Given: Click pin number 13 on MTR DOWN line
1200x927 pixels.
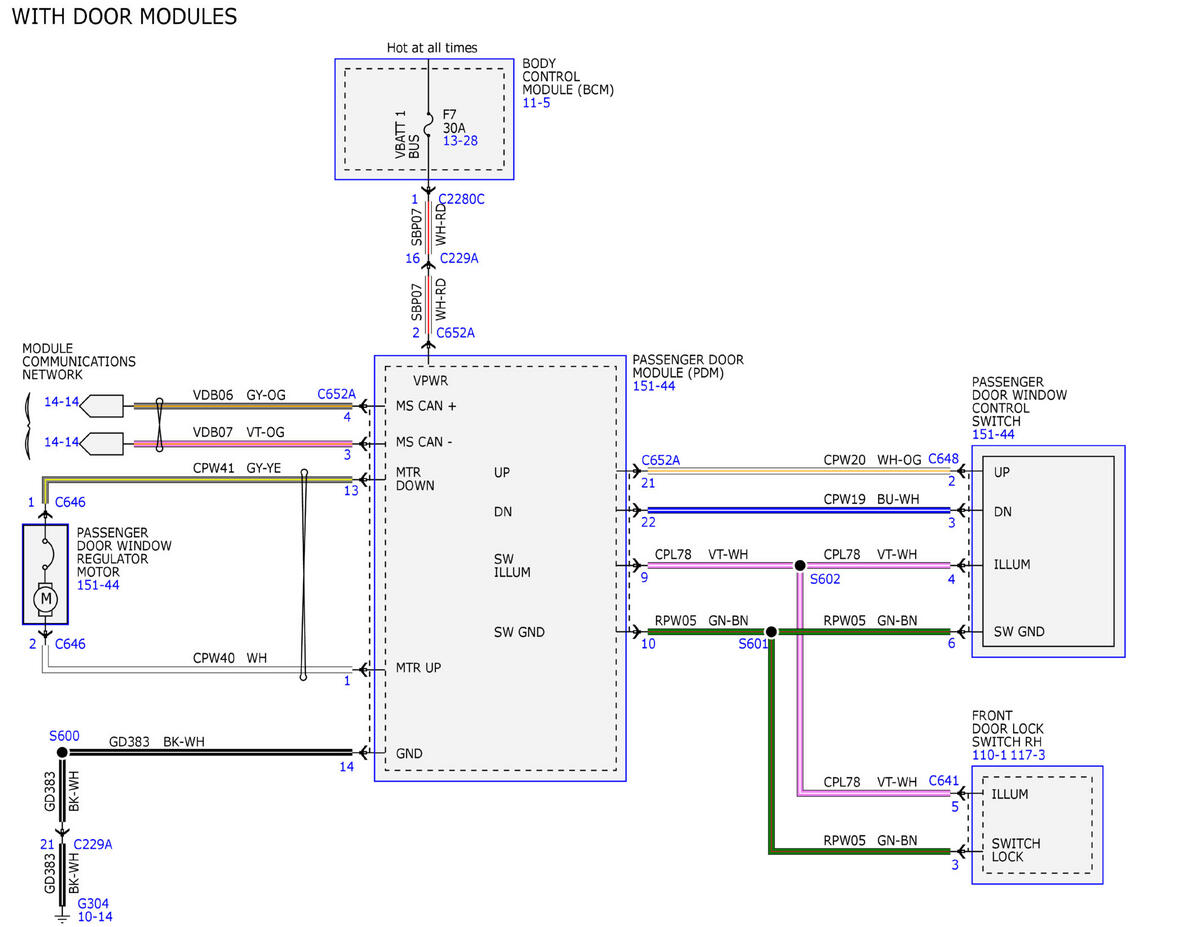Looking at the screenshot, I should (350, 490).
